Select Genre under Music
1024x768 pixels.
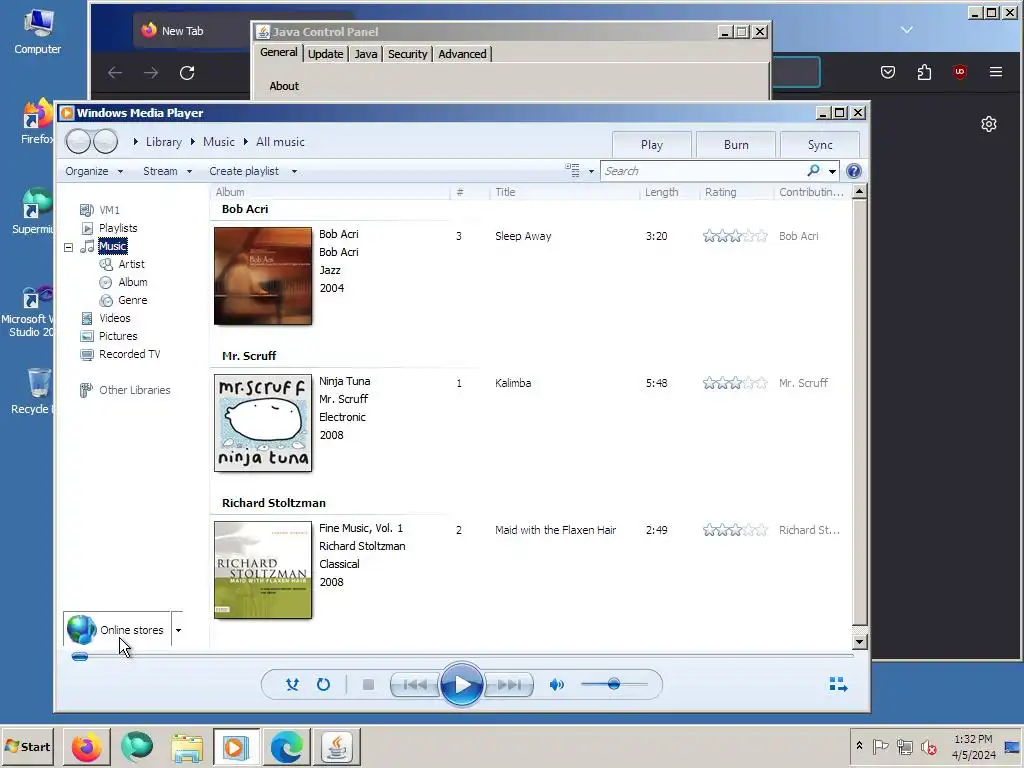click(133, 300)
